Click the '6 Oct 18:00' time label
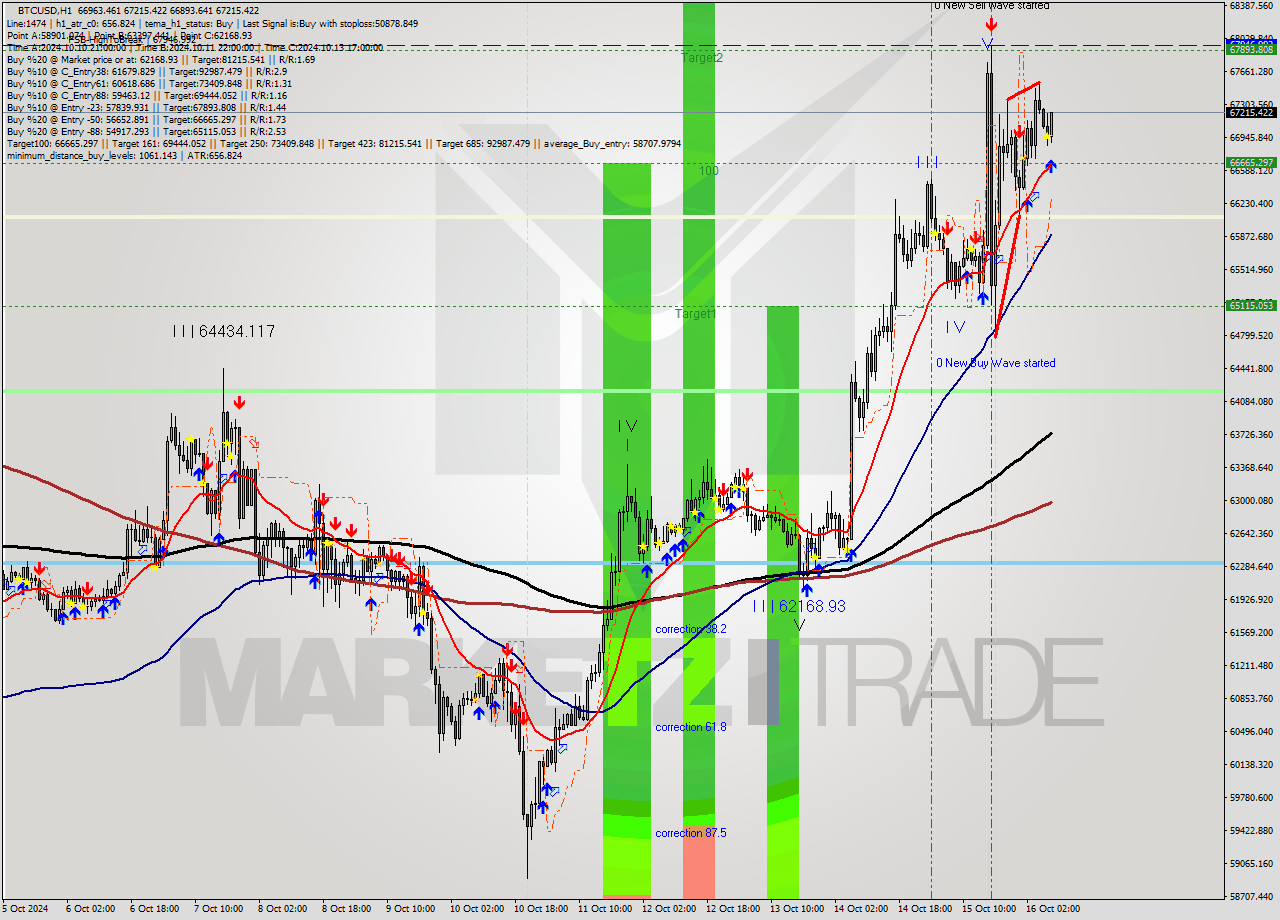This screenshot has width=1280, height=920. point(157,909)
